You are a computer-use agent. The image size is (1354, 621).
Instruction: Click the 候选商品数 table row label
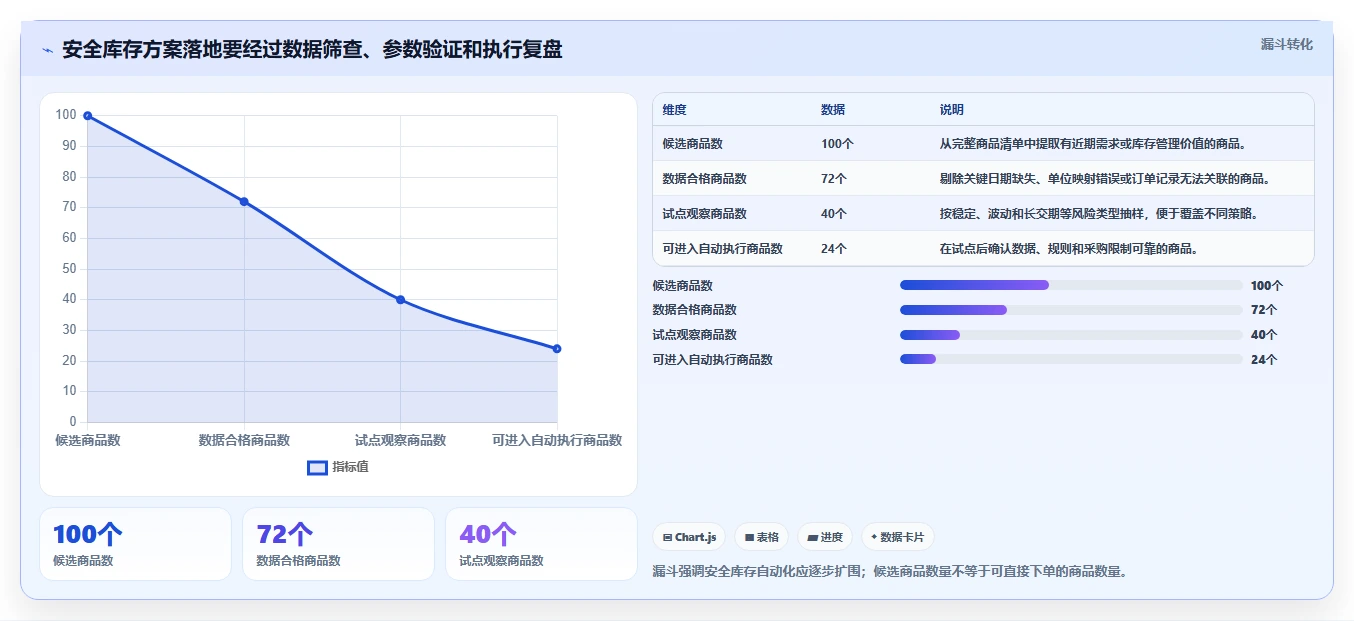click(x=693, y=144)
